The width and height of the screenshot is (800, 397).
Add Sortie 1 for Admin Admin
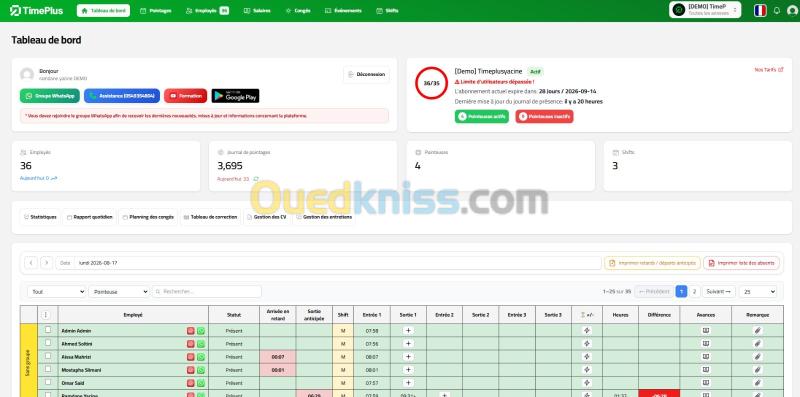(408, 331)
